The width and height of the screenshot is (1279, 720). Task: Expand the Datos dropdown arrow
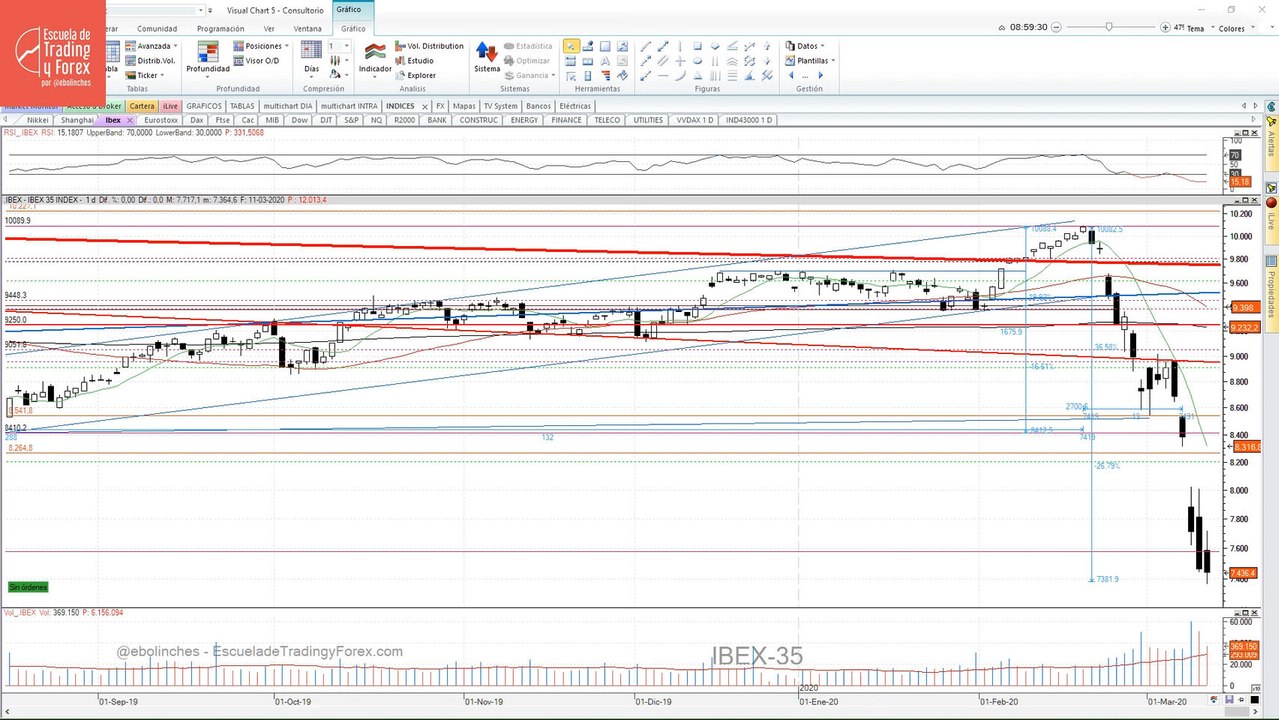pyautogui.click(x=822, y=46)
